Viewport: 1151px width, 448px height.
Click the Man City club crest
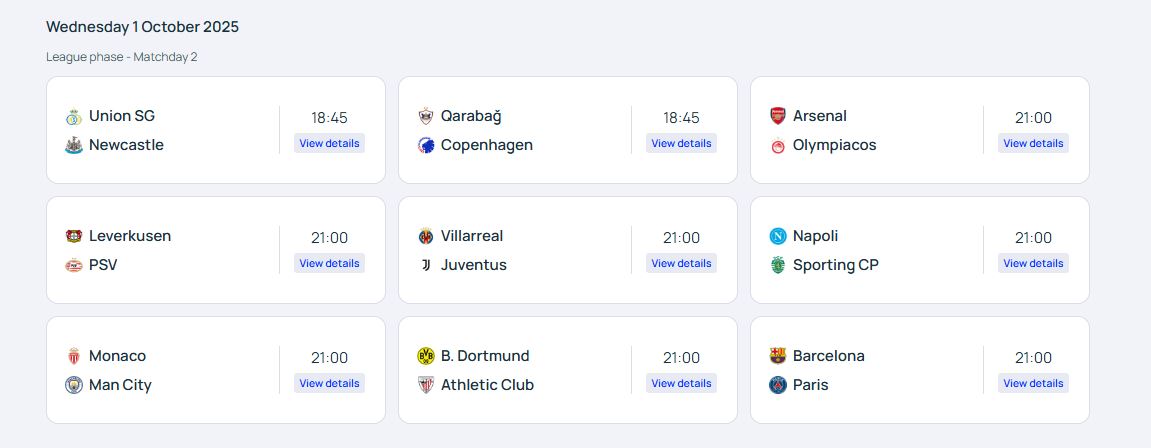pyautogui.click(x=73, y=385)
